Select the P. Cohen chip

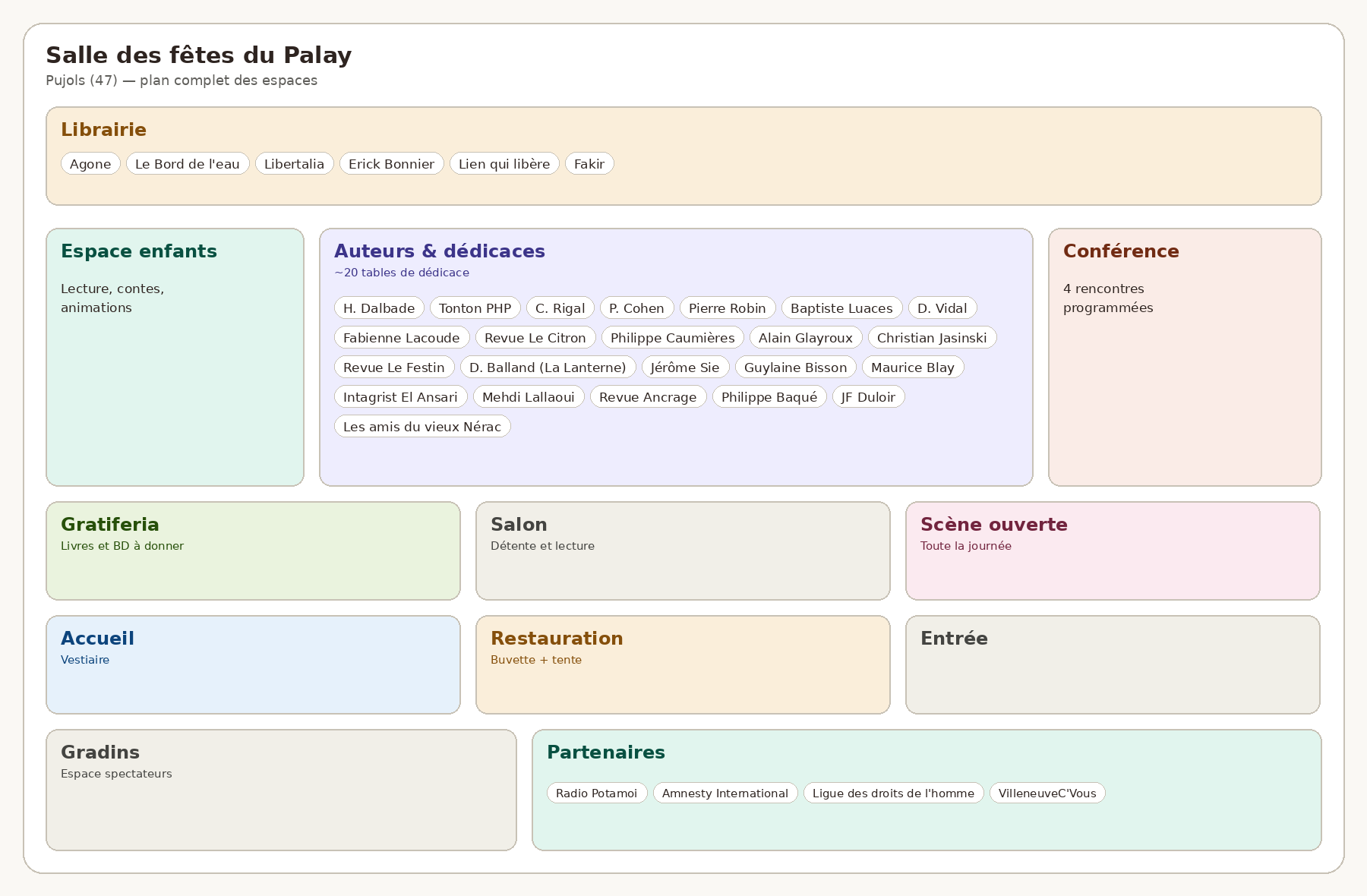(x=636, y=308)
